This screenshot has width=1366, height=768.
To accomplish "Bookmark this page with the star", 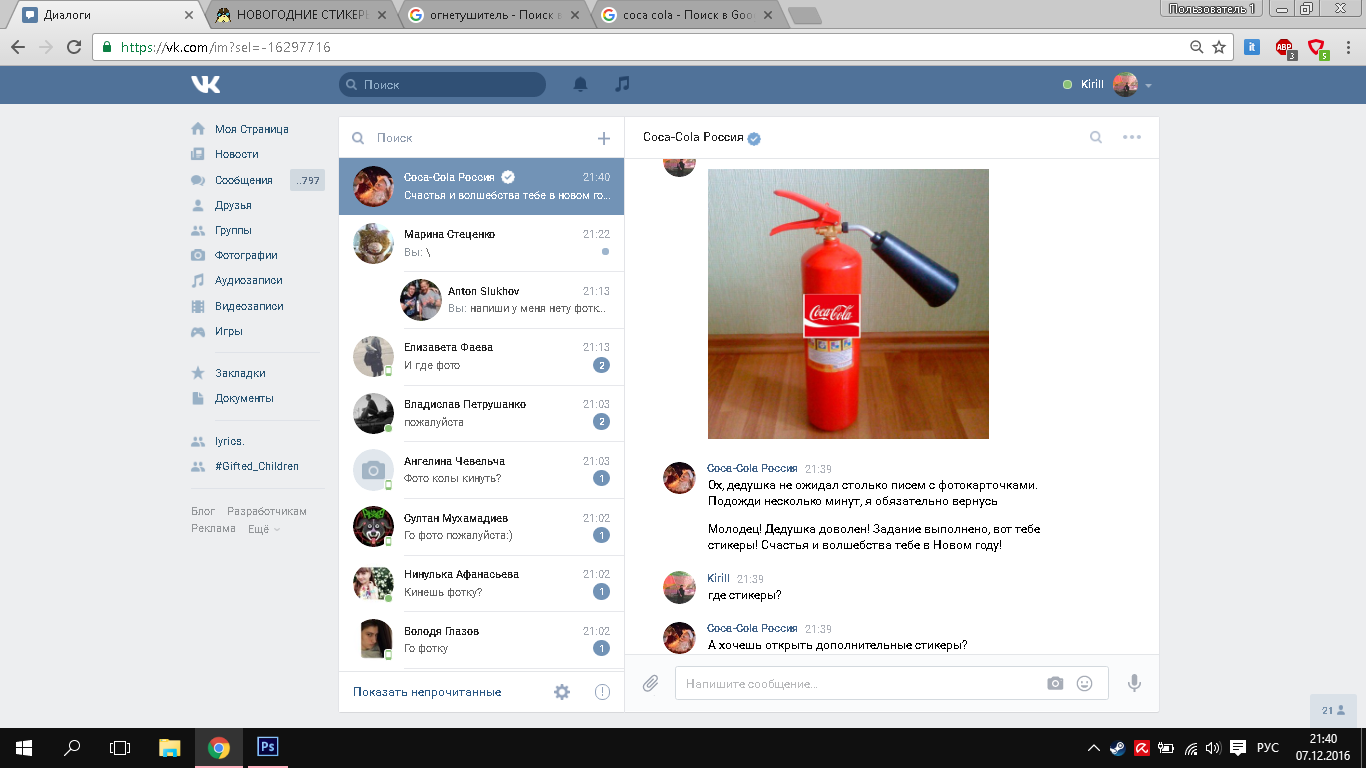I will 1219,47.
